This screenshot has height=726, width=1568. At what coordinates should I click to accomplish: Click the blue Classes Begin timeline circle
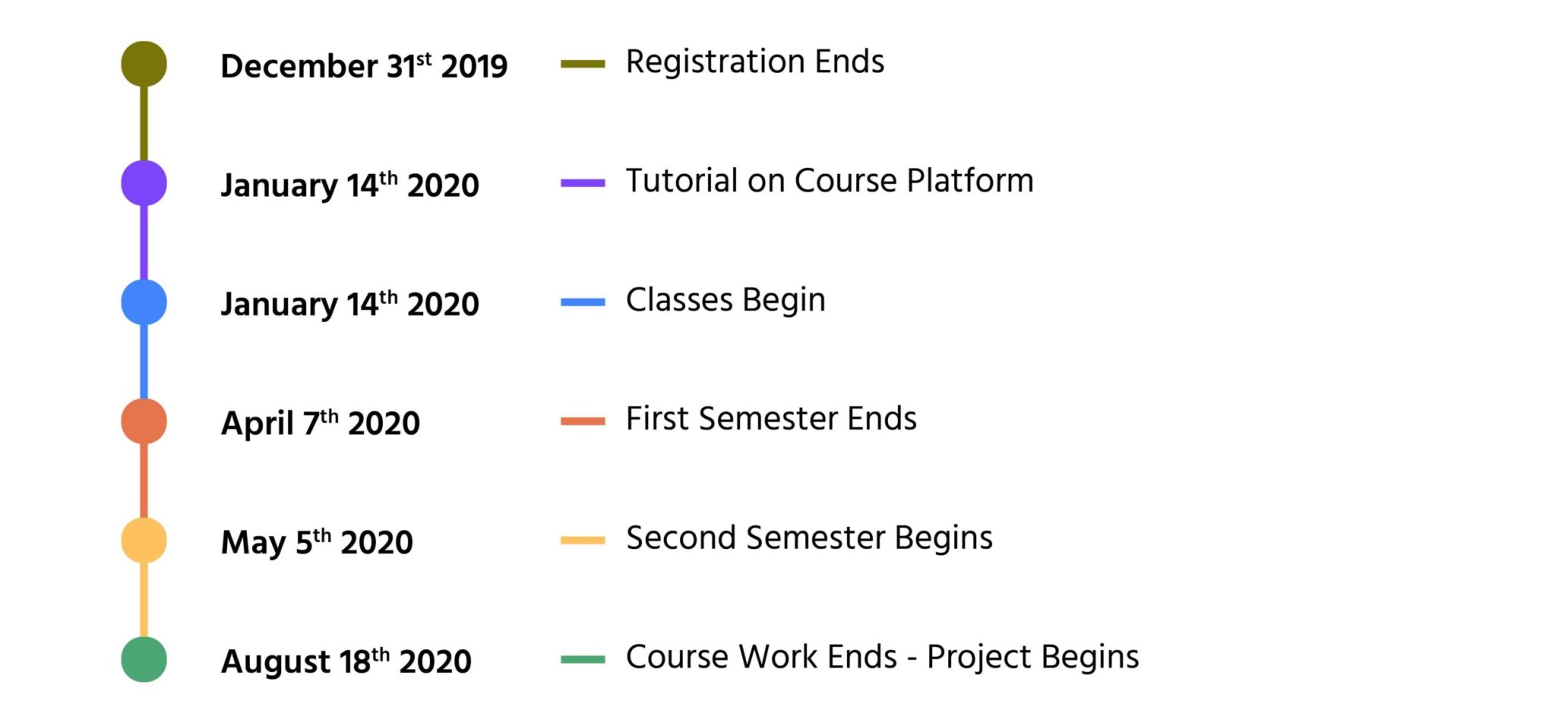pos(144,303)
